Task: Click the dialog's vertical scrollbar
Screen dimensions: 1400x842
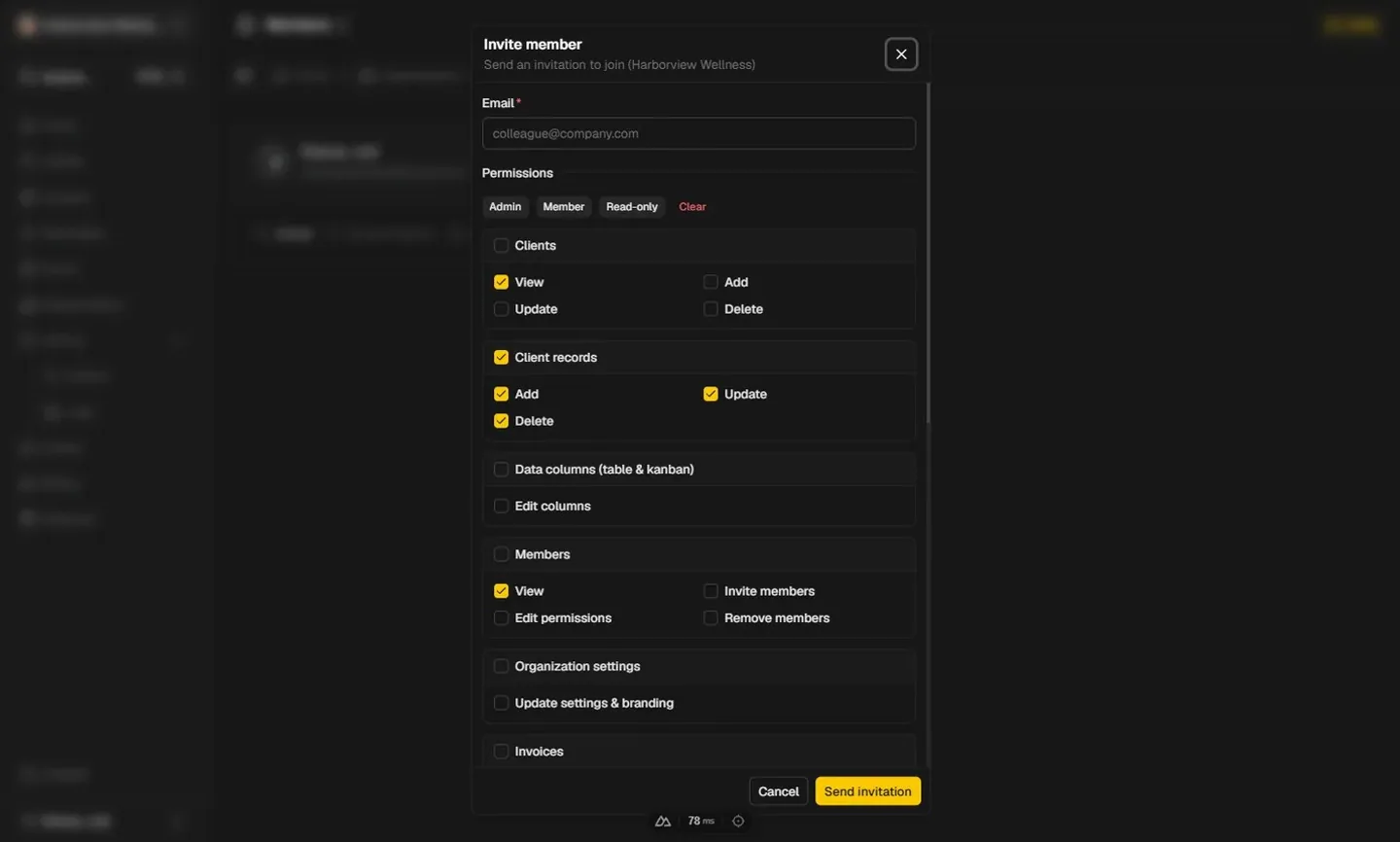Action: click(928, 253)
